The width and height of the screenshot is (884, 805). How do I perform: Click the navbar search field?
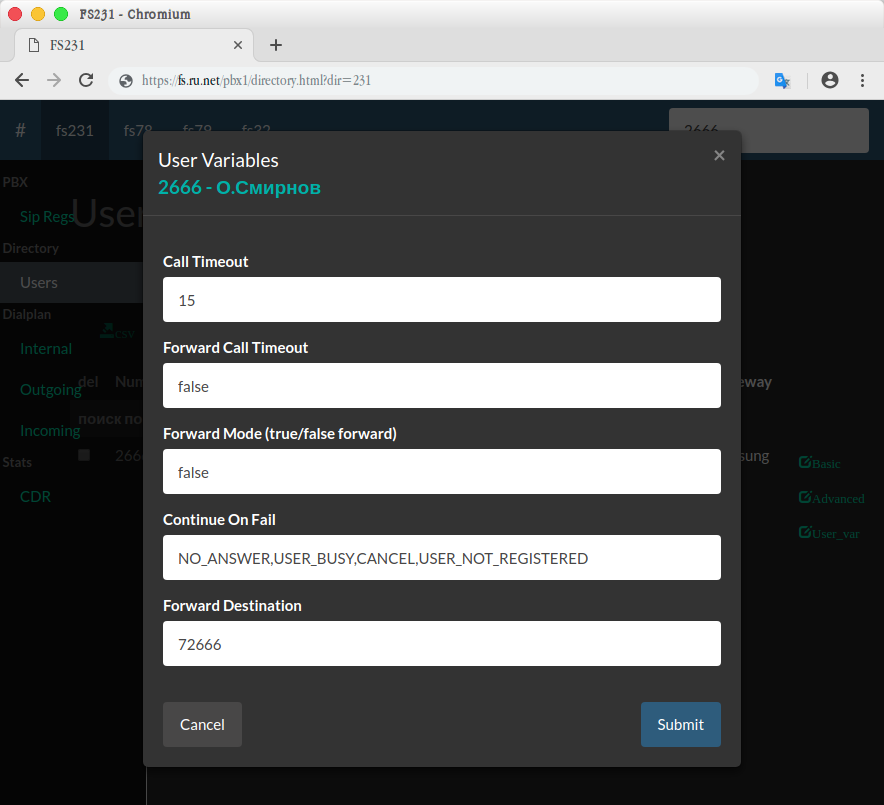point(768,130)
